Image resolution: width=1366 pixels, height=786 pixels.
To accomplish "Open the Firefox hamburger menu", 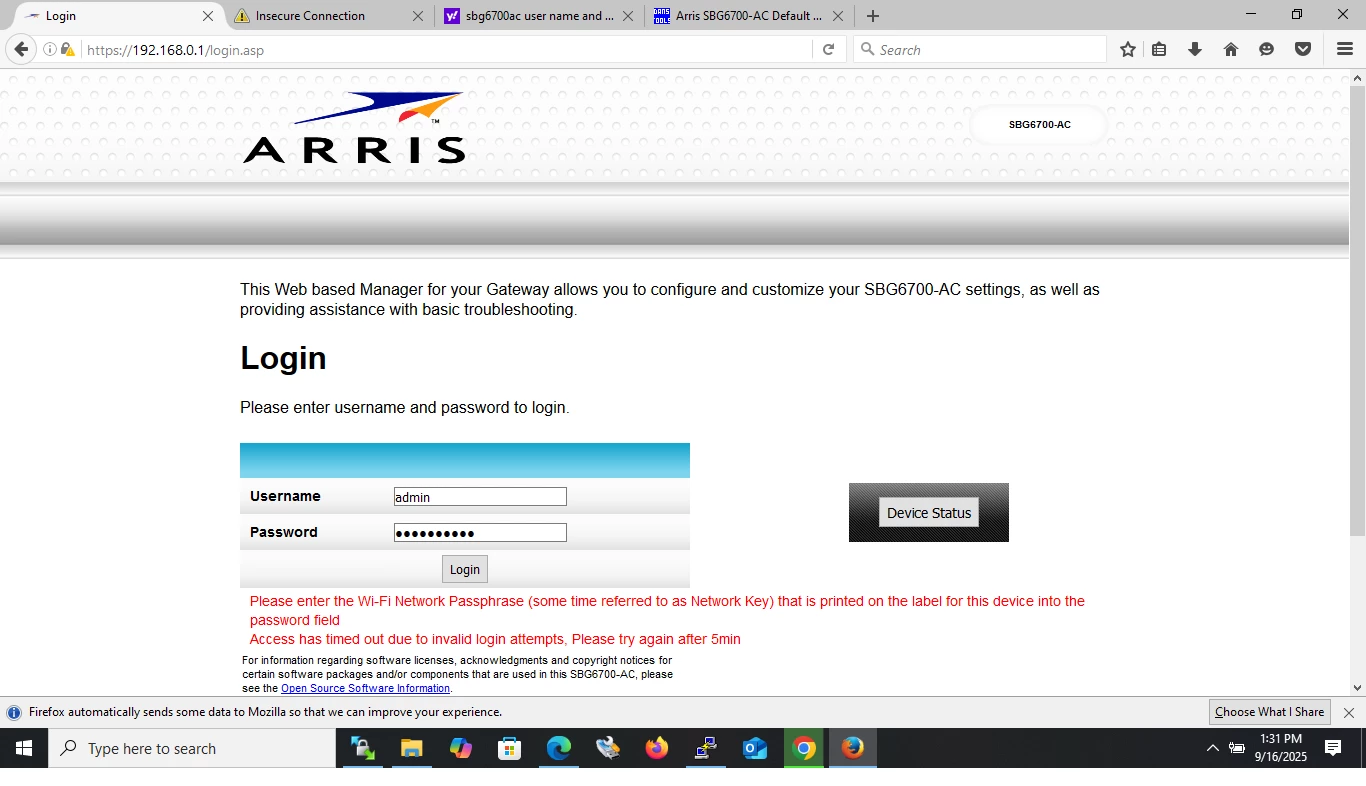I will [x=1345, y=49].
